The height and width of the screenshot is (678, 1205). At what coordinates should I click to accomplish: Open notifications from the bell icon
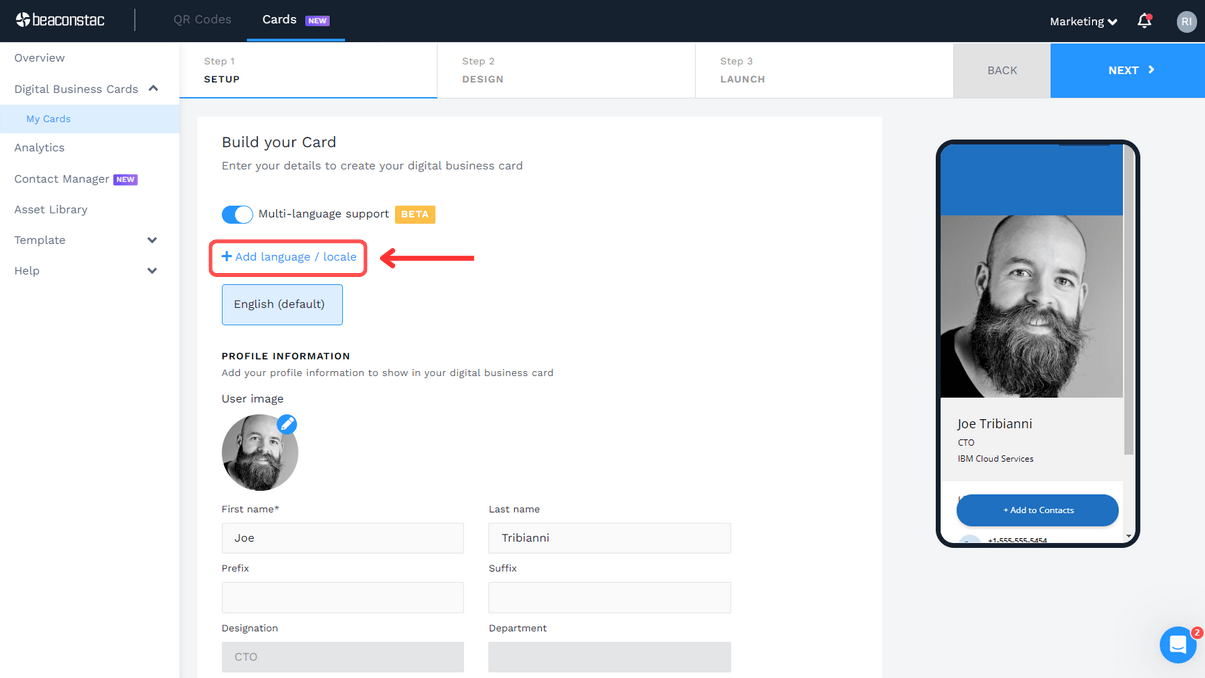(x=1143, y=21)
